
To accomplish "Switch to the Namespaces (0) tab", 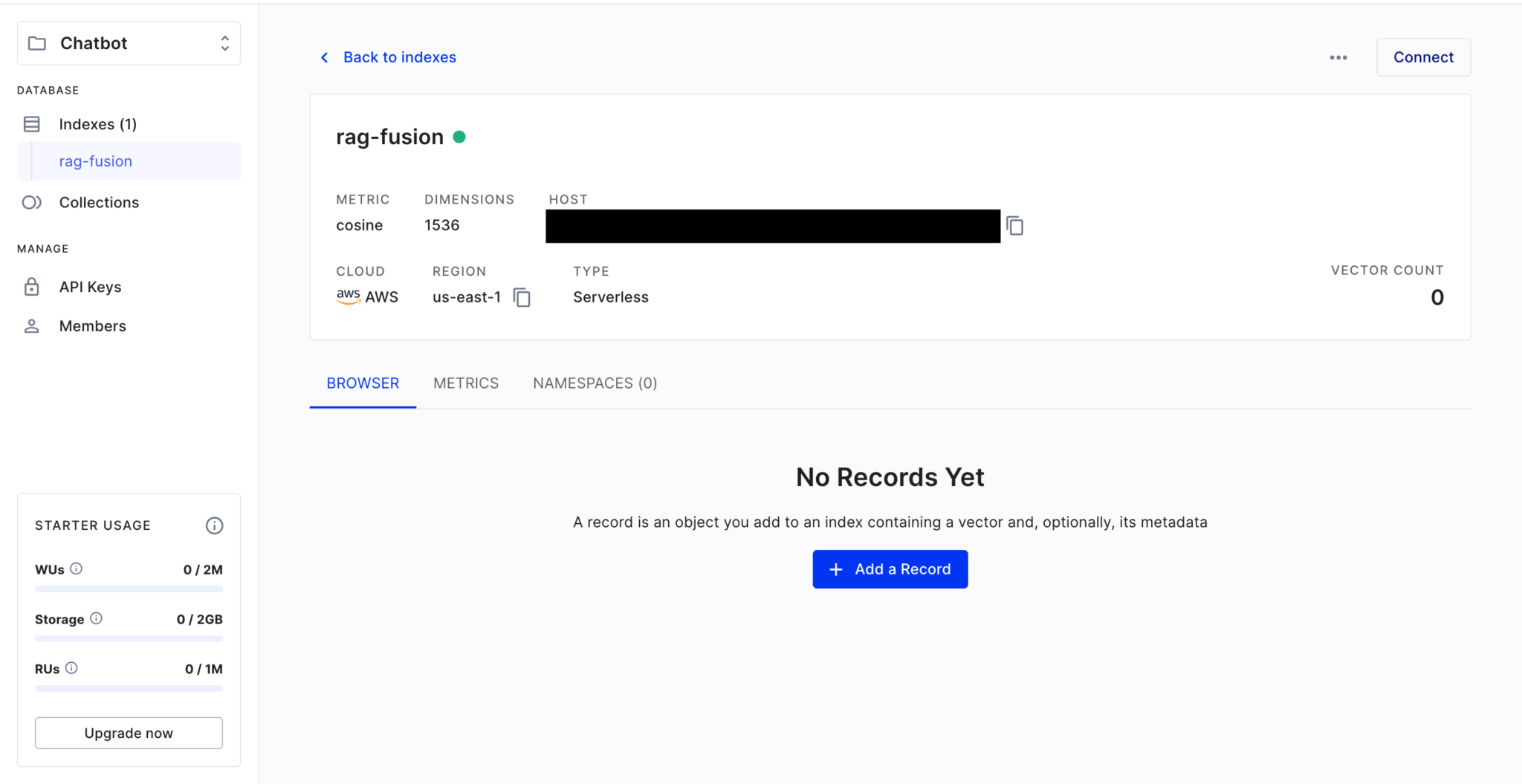I will 595,383.
